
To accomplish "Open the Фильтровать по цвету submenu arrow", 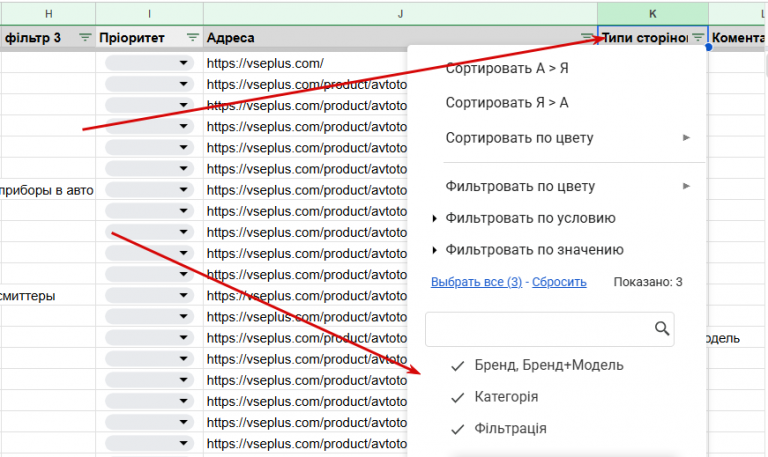I will pos(686,186).
